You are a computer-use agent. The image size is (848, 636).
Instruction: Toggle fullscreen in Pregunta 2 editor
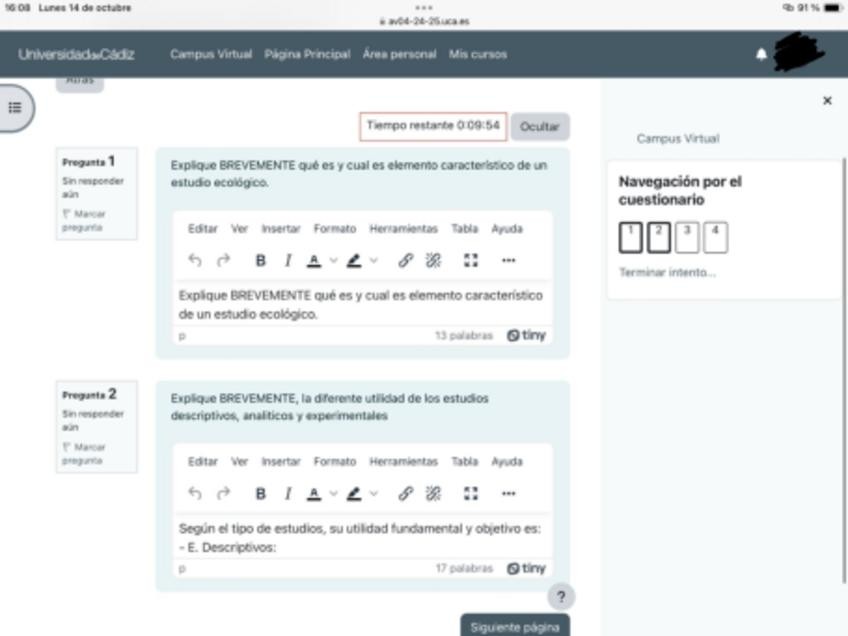click(x=471, y=493)
